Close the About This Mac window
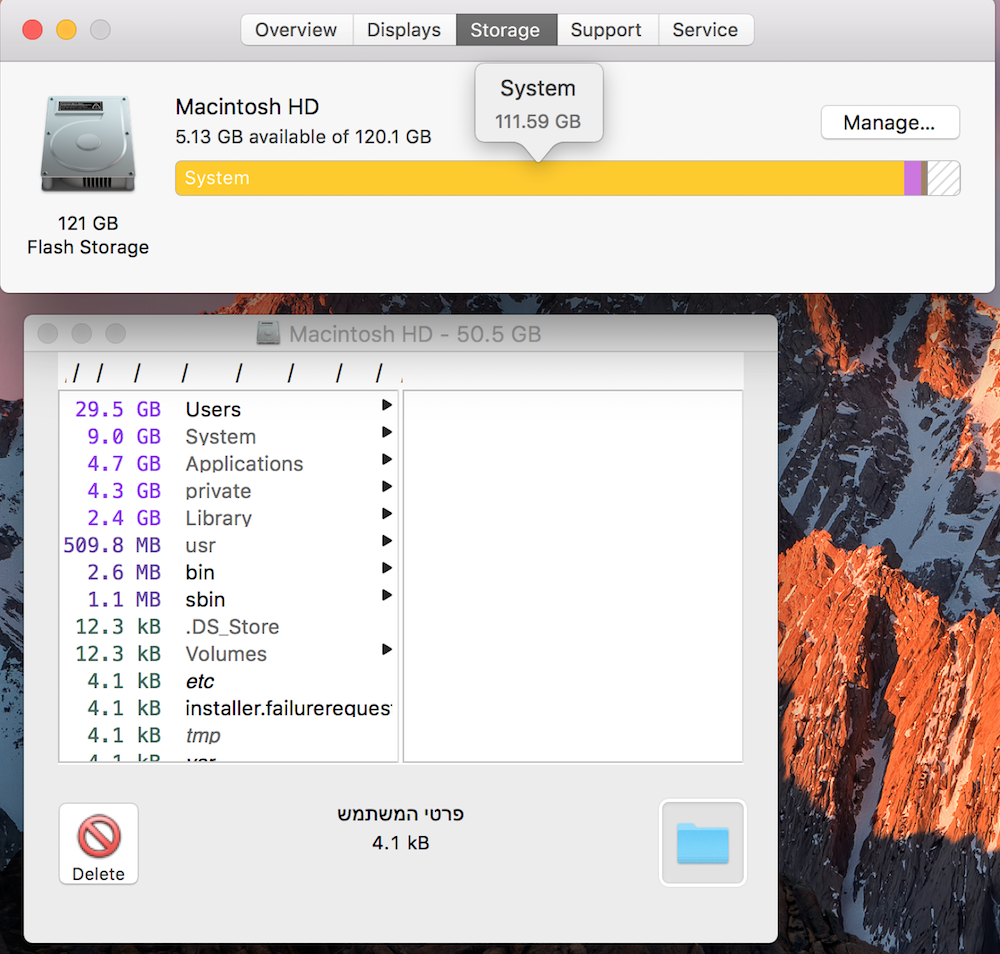This screenshot has width=1000, height=954. tap(33, 30)
